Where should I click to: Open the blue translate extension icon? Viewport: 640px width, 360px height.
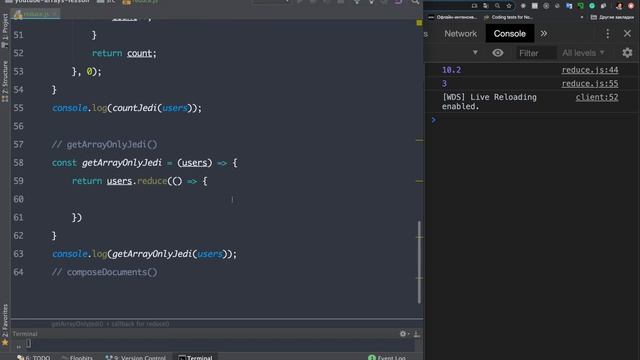click(x=569, y=6)
